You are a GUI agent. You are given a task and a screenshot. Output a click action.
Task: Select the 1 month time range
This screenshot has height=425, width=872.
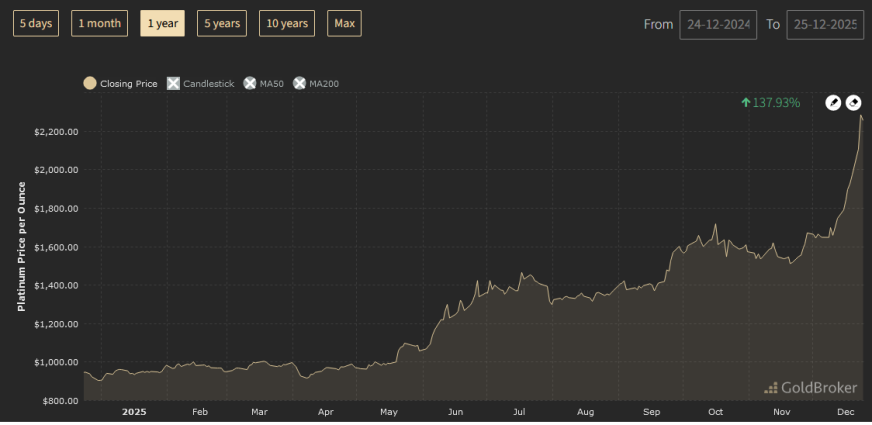(x=100, y=23)
